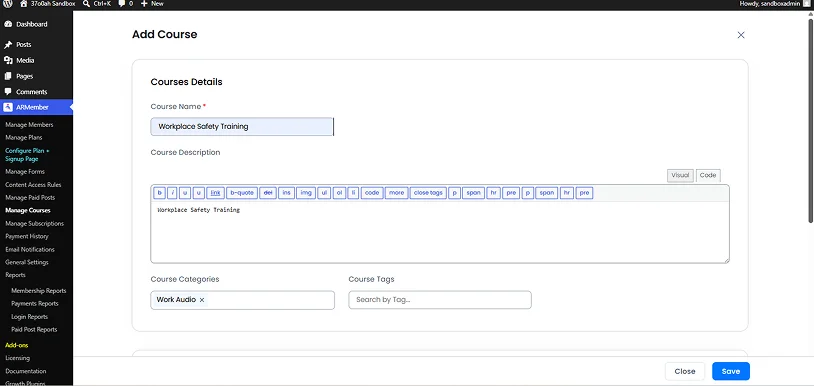Go to Manage Paid Posts
Screen dimensions: 814x386
[x=30, y=198]
